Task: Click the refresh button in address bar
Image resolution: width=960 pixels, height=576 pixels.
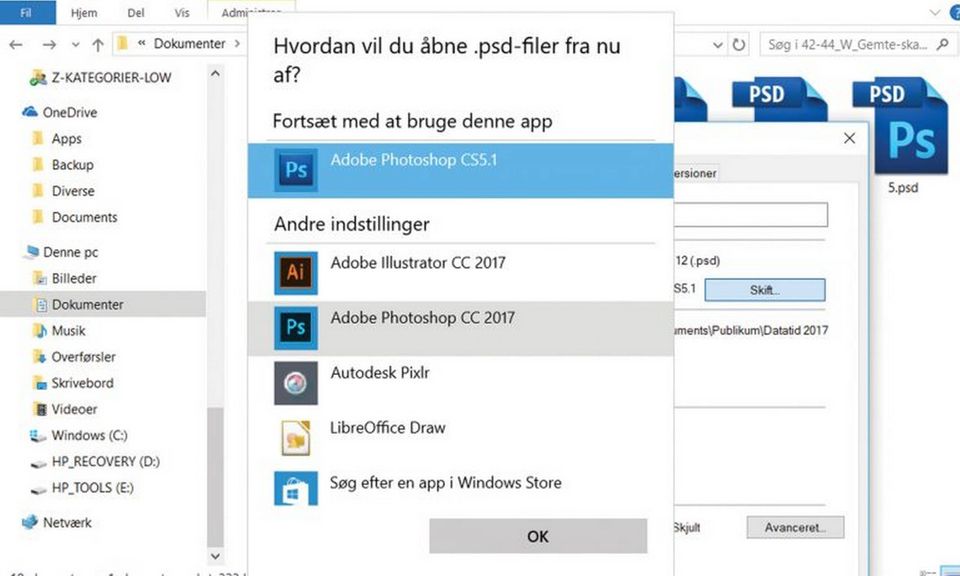Action: 739,45
